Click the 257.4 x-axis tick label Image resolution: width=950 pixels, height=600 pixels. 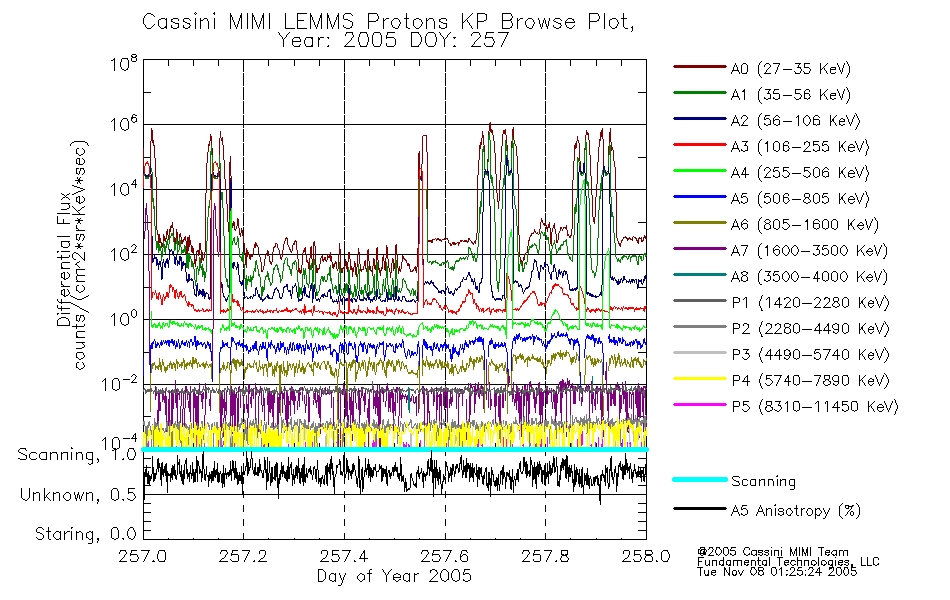(x=344, y=556)
